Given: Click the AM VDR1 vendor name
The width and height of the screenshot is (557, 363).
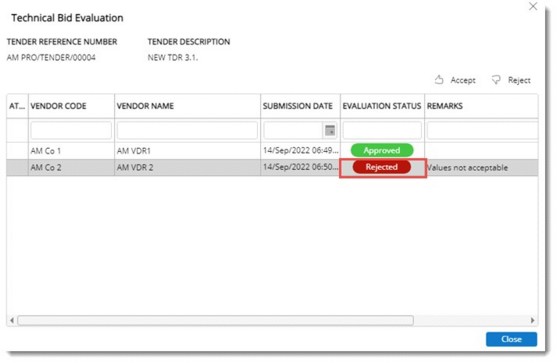Looking at the screenshot, I should 134,151.
